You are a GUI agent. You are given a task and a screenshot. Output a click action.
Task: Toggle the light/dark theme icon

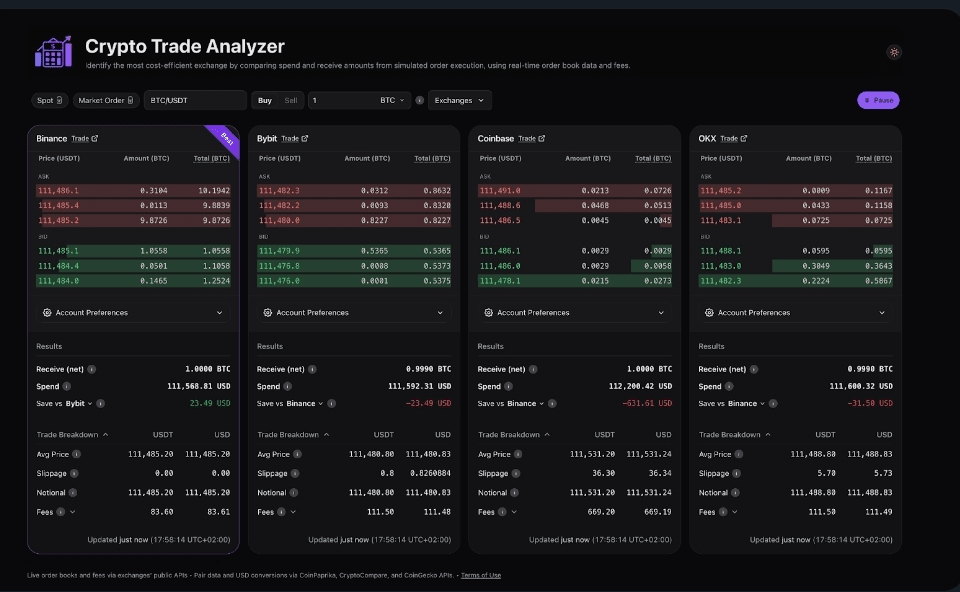[893, 52]
